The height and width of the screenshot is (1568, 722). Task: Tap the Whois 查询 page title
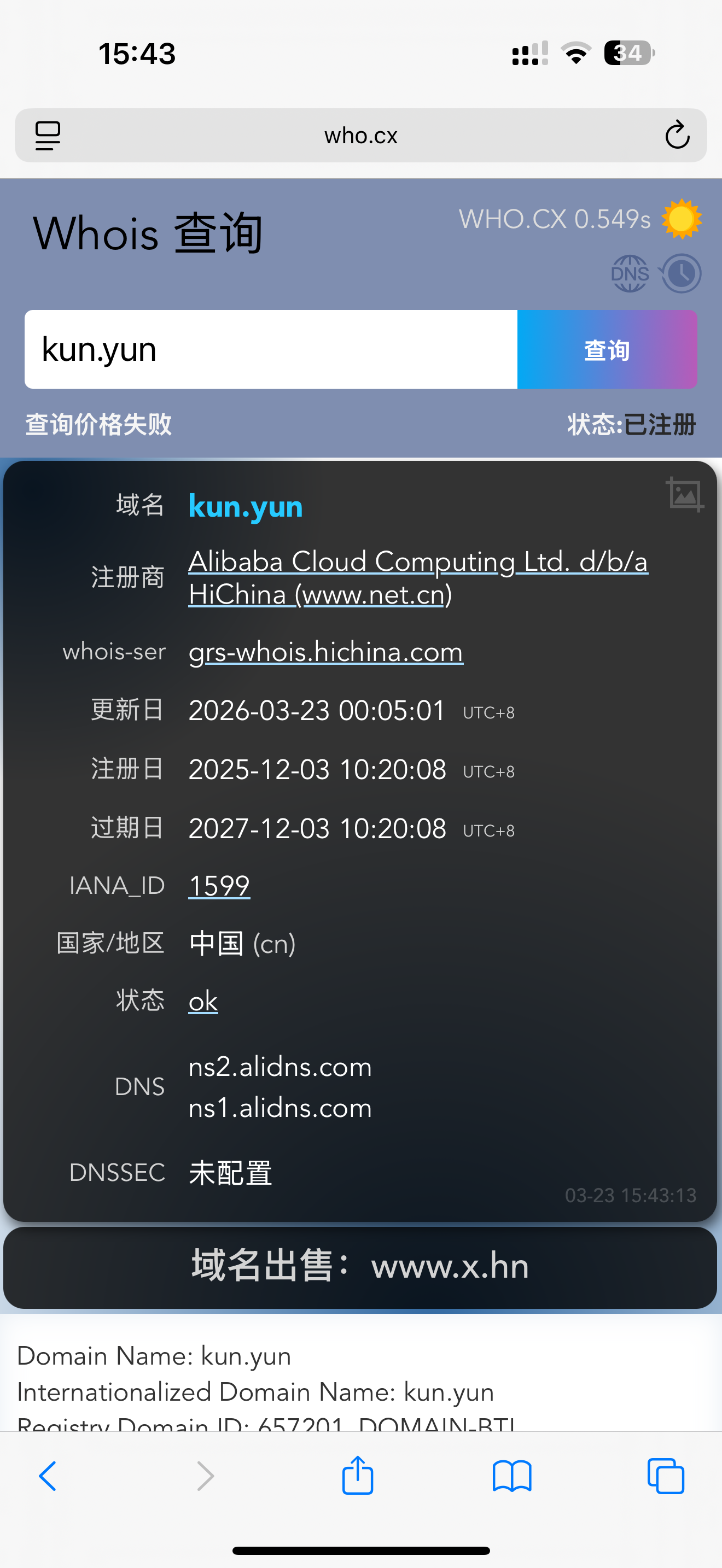tap(148, 233)
